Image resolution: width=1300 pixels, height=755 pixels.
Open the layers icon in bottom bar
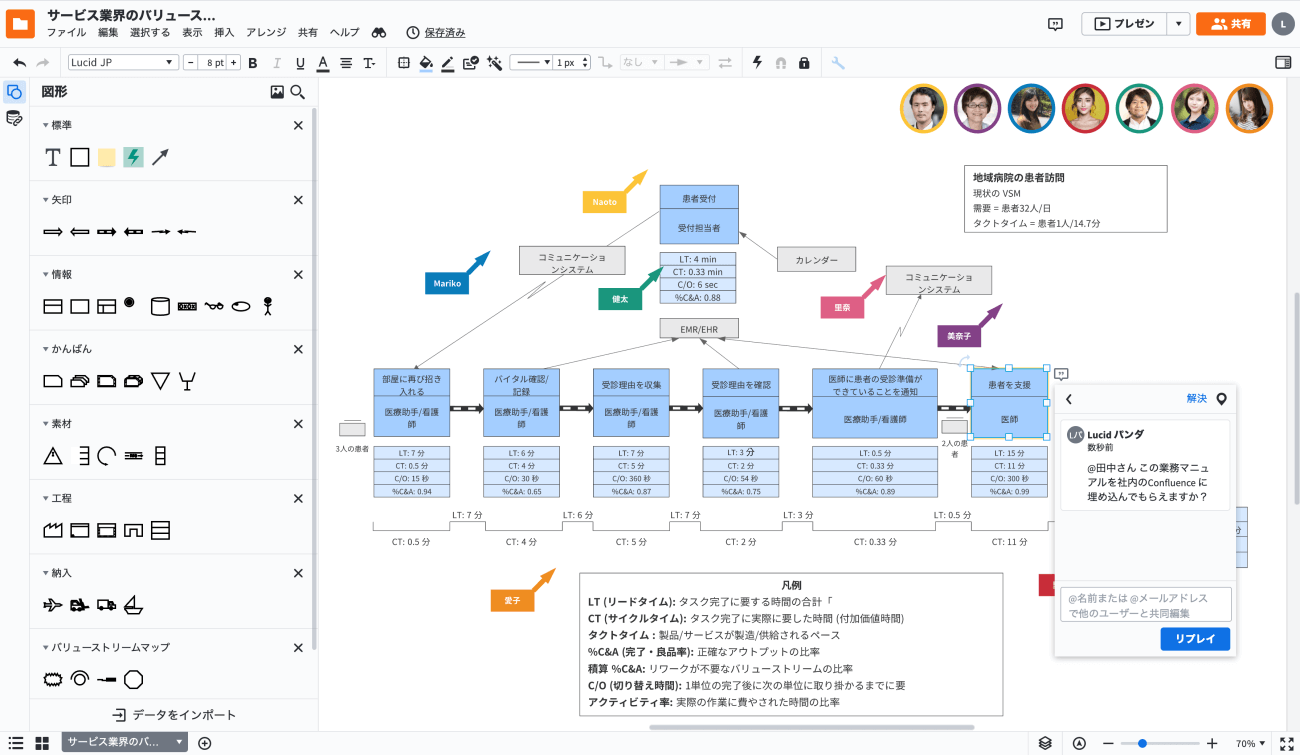click(1045, 743)
